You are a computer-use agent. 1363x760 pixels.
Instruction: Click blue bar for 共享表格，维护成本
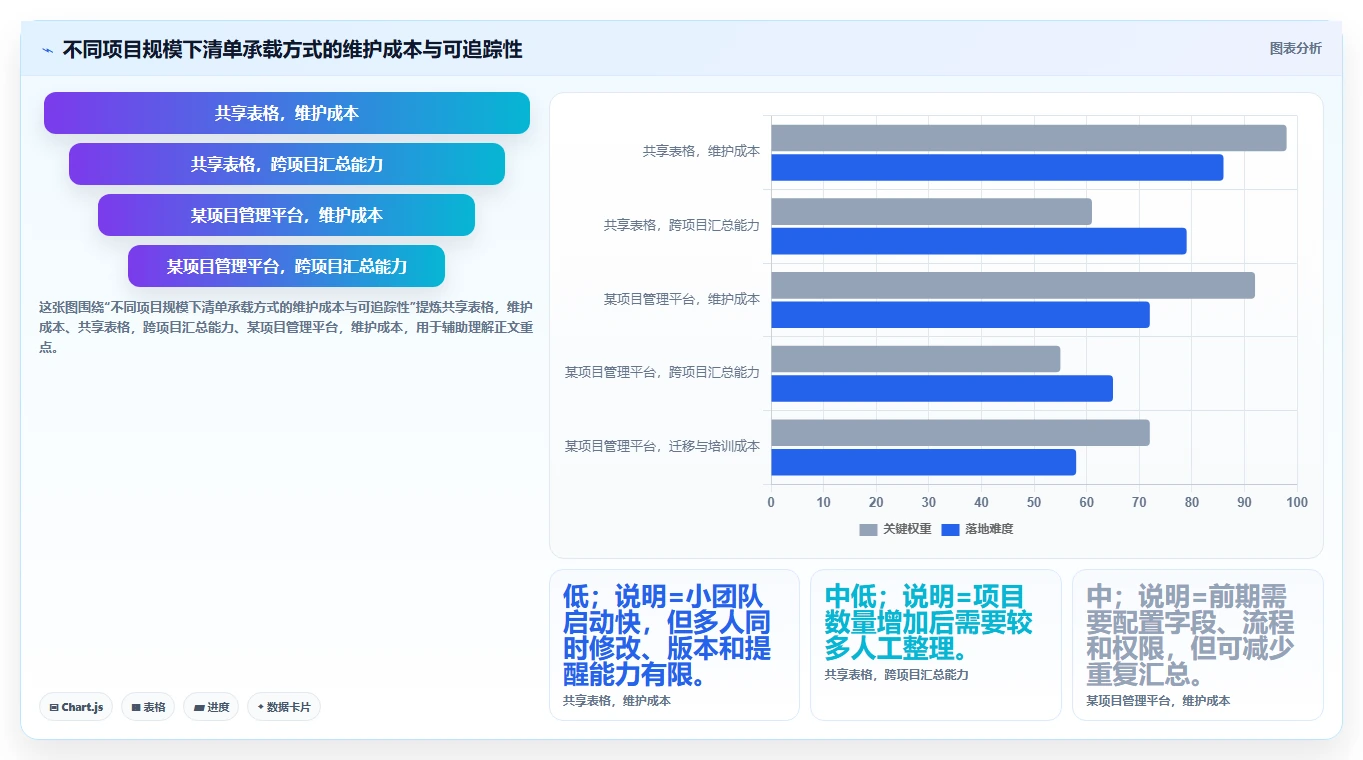(x=997, y=167)
